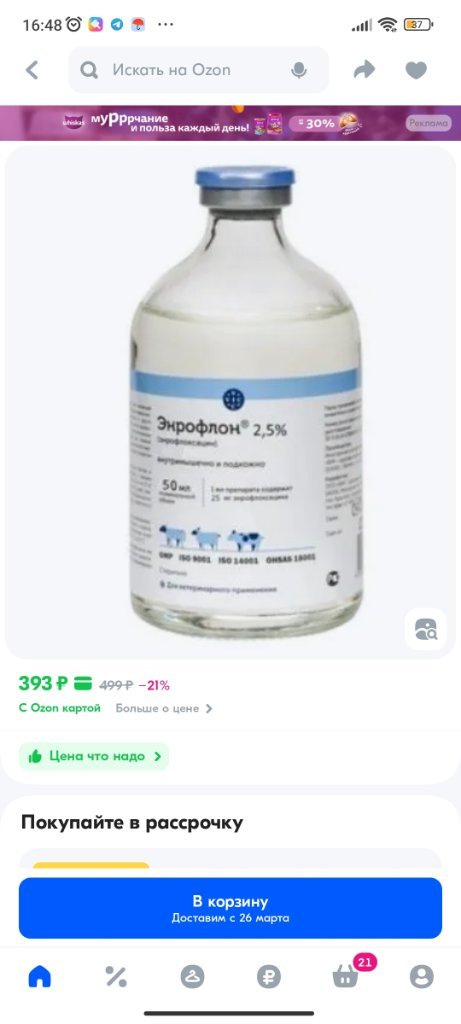
Task: Open the Ozon fresh hanger tab
Action: click(193, 977)
